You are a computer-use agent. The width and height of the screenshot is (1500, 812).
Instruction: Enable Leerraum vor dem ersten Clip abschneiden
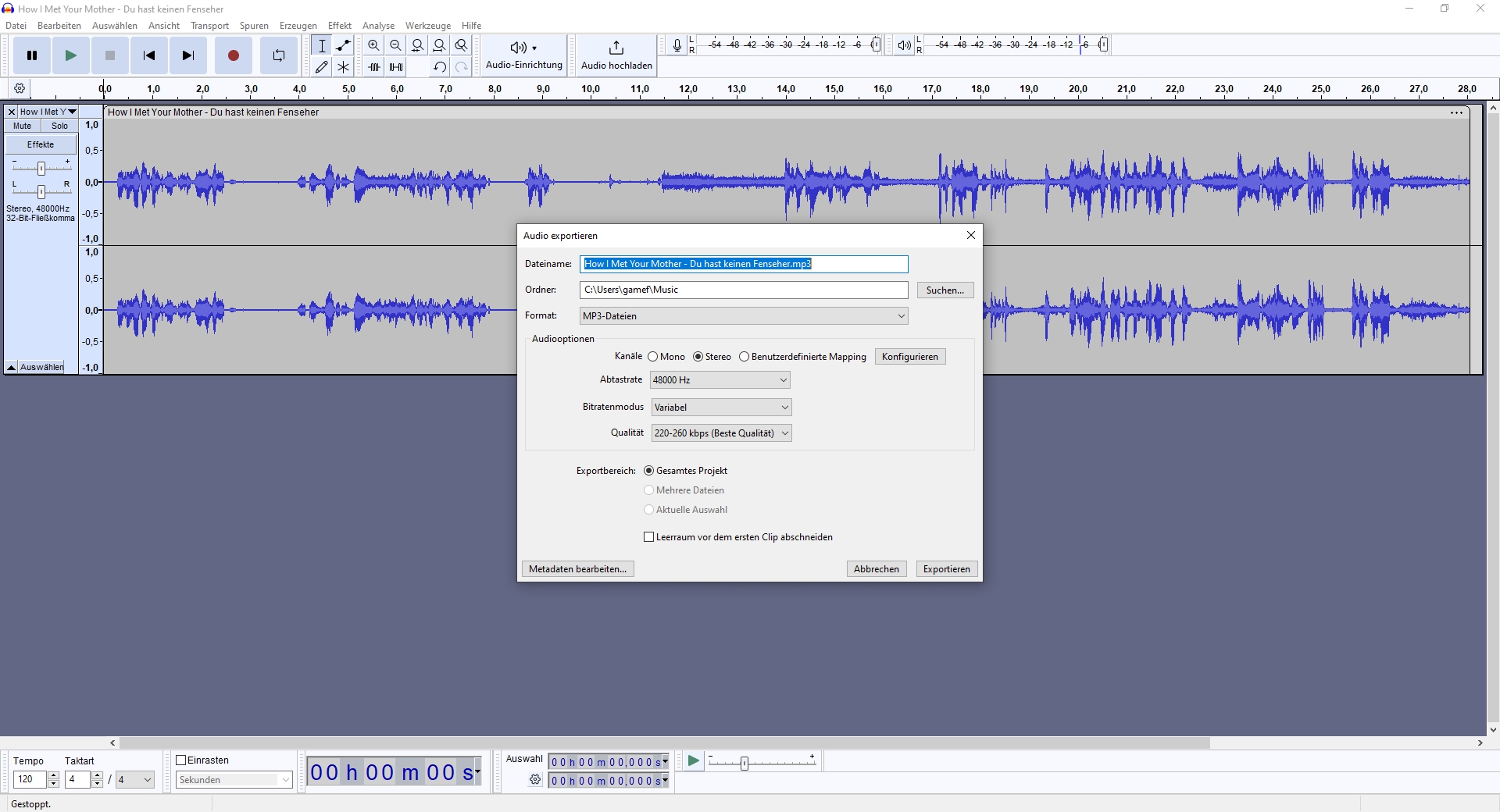pos(648,537)
